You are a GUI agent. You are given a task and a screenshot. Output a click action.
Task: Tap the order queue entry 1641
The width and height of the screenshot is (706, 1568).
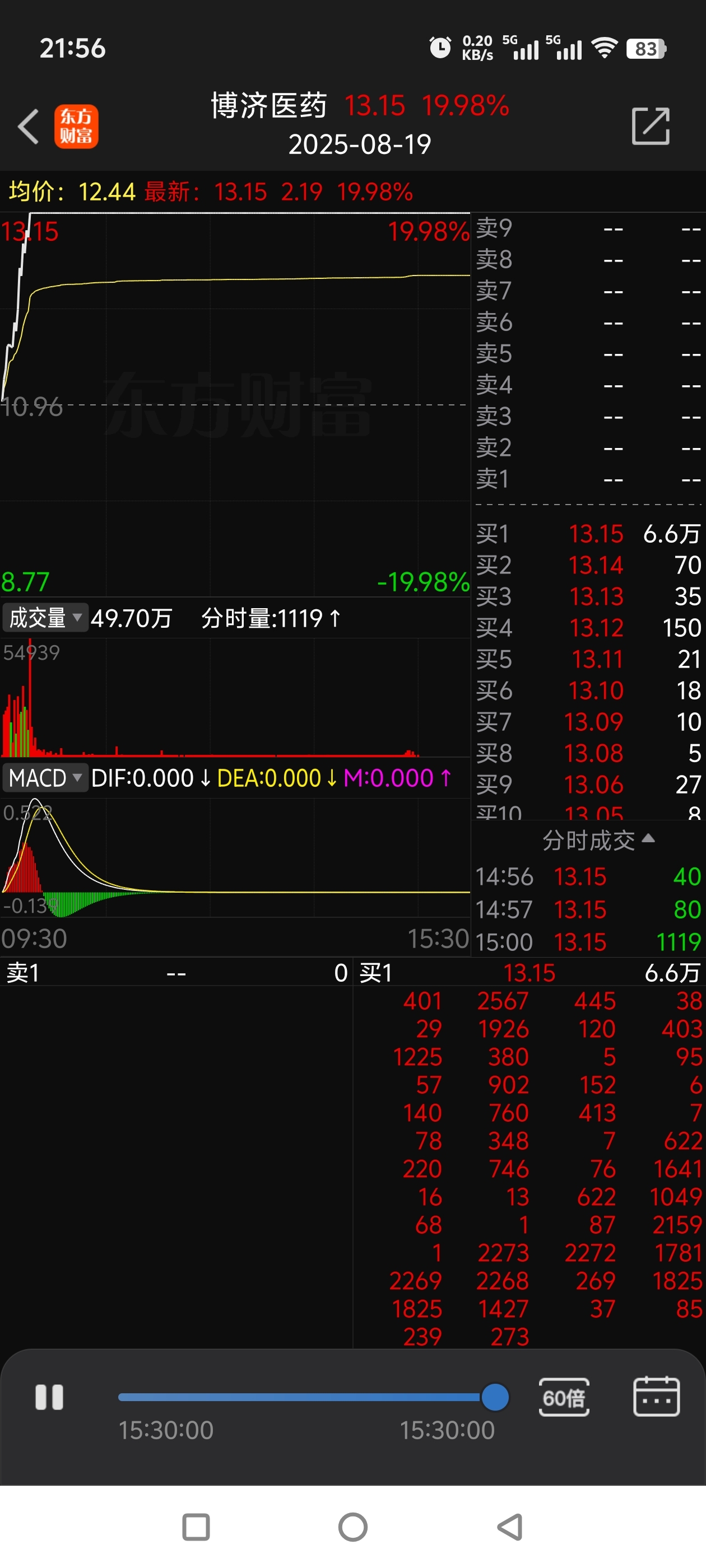[677, 1169]
